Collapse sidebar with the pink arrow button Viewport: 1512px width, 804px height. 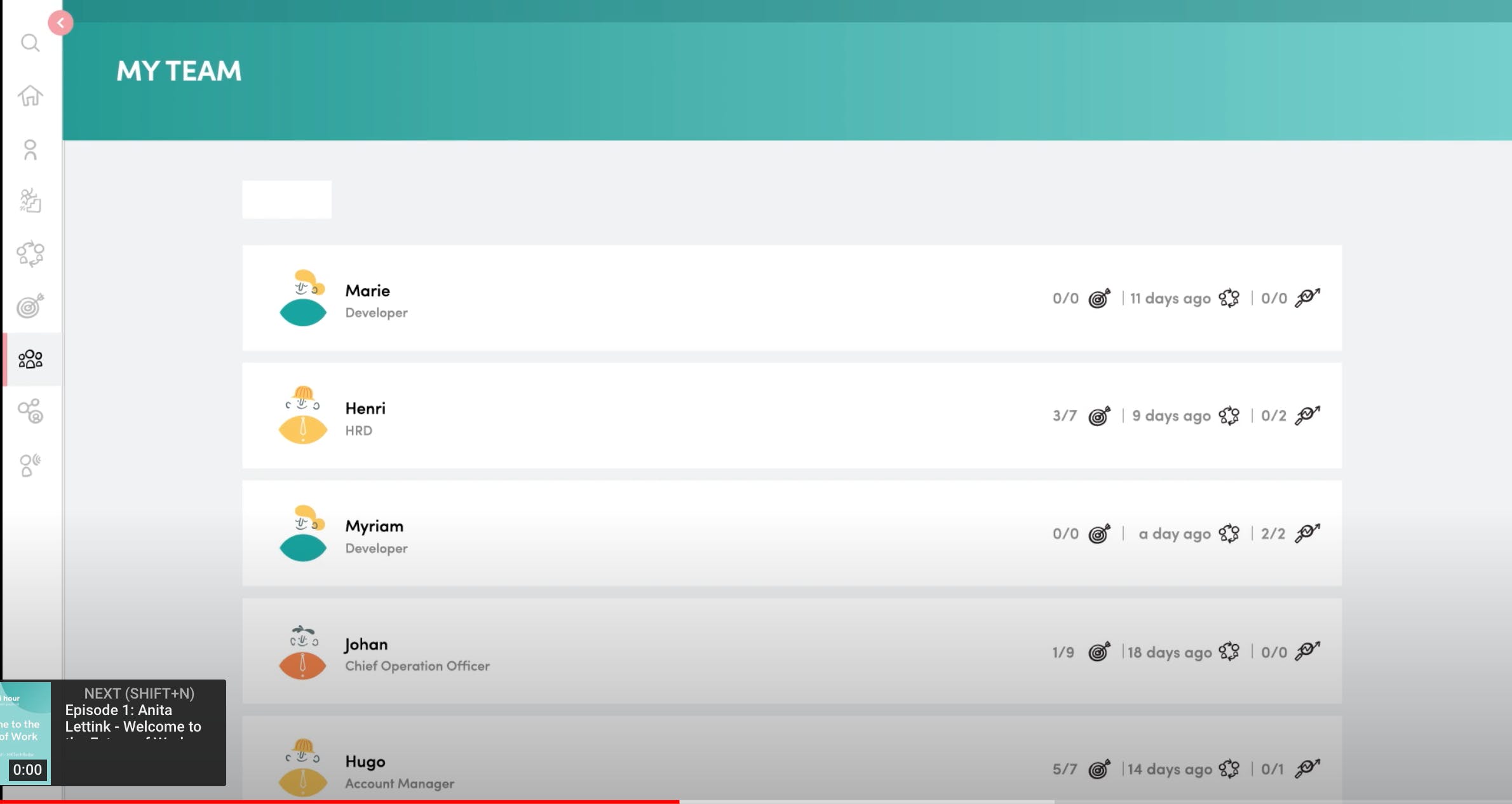pos(60,23)
